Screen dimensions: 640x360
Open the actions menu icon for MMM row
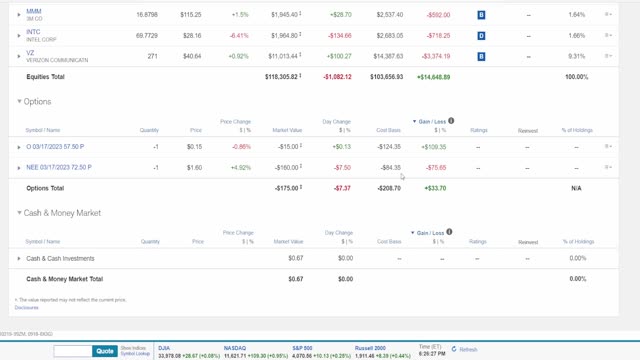pyautogui.click(x=608, y=14)
